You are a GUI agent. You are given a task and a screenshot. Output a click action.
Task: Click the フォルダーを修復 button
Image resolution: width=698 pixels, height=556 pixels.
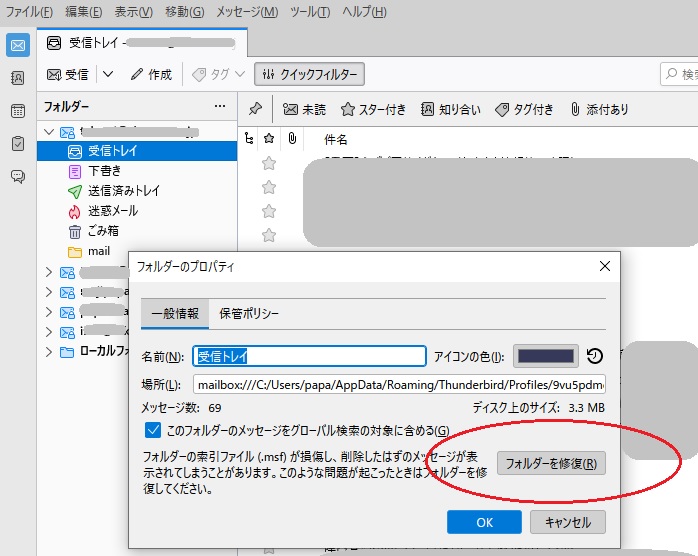(x=551, y=463)
